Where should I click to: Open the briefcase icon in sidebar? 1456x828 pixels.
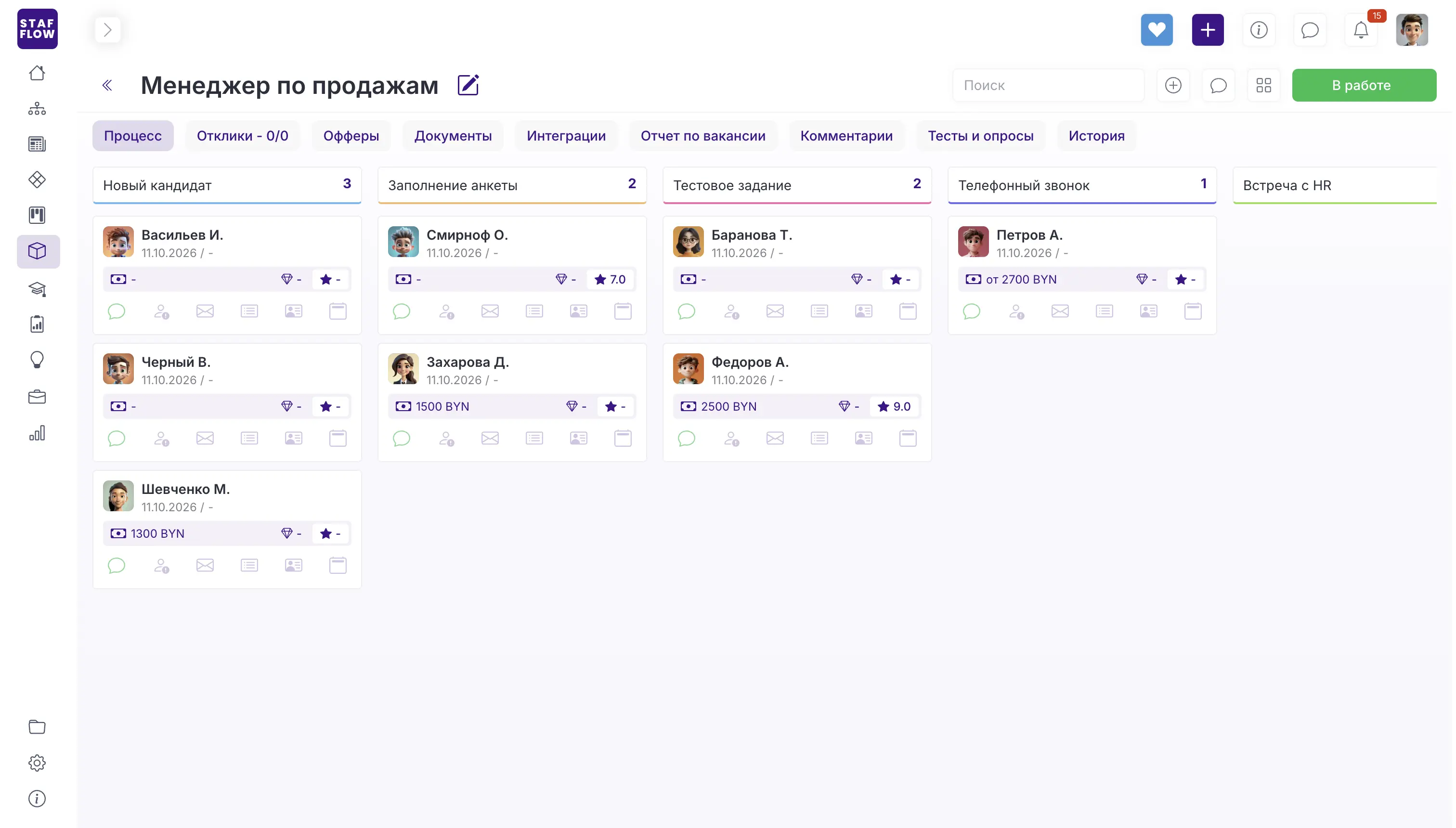[37, 396]
